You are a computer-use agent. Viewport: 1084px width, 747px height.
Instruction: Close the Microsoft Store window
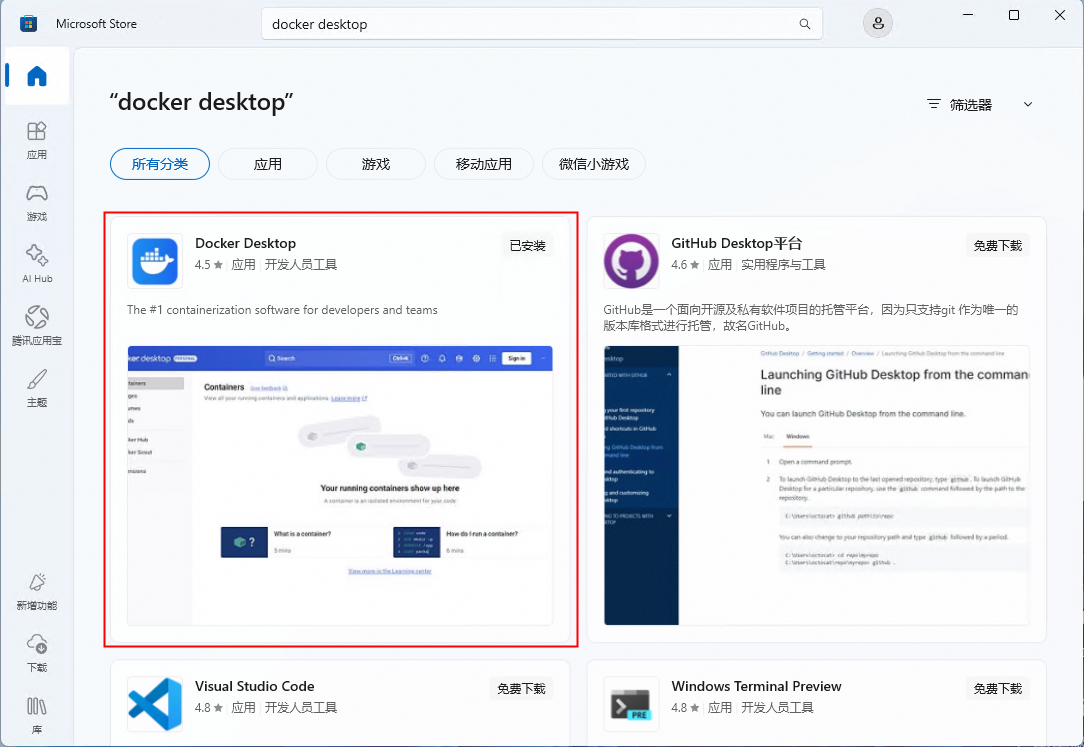1059,15
